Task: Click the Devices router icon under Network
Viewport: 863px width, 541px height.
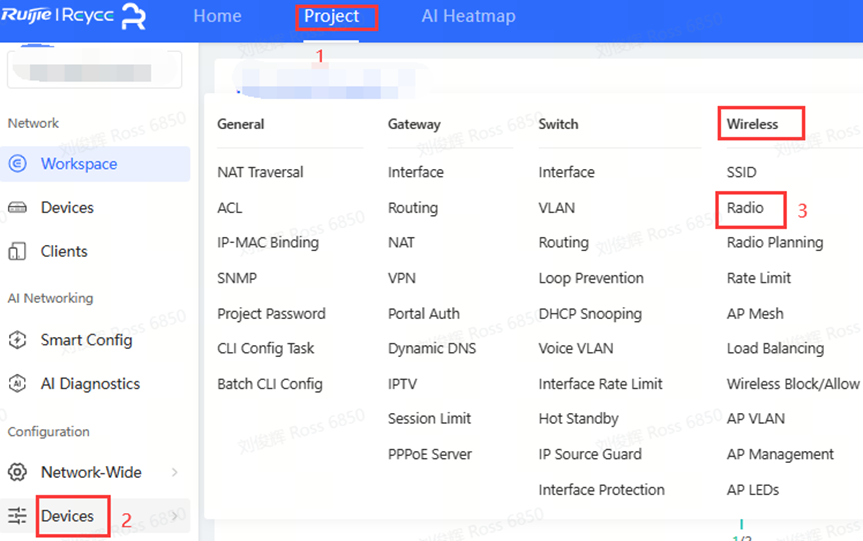Action: point(17,208)
